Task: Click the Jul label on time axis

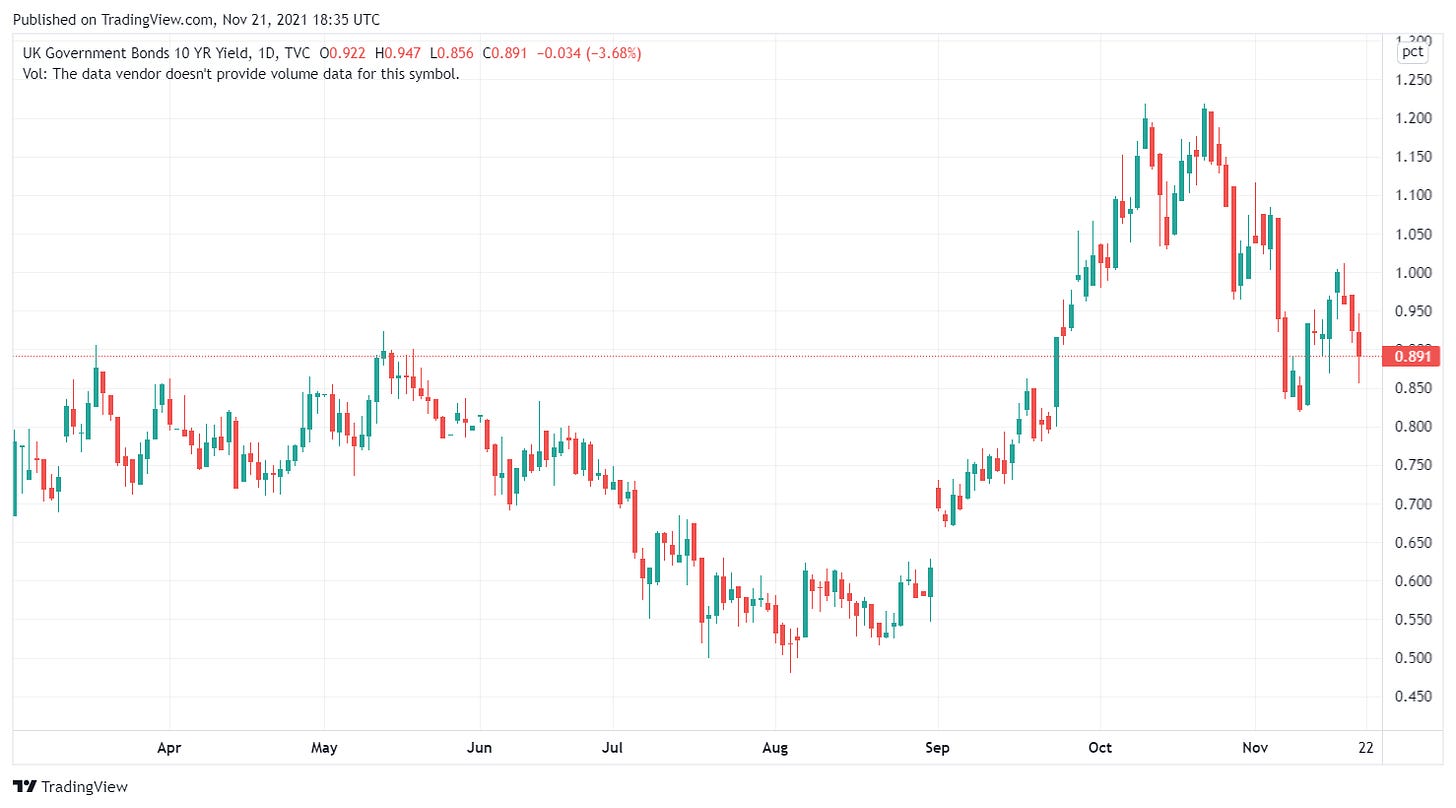Action: pos(613,748)
